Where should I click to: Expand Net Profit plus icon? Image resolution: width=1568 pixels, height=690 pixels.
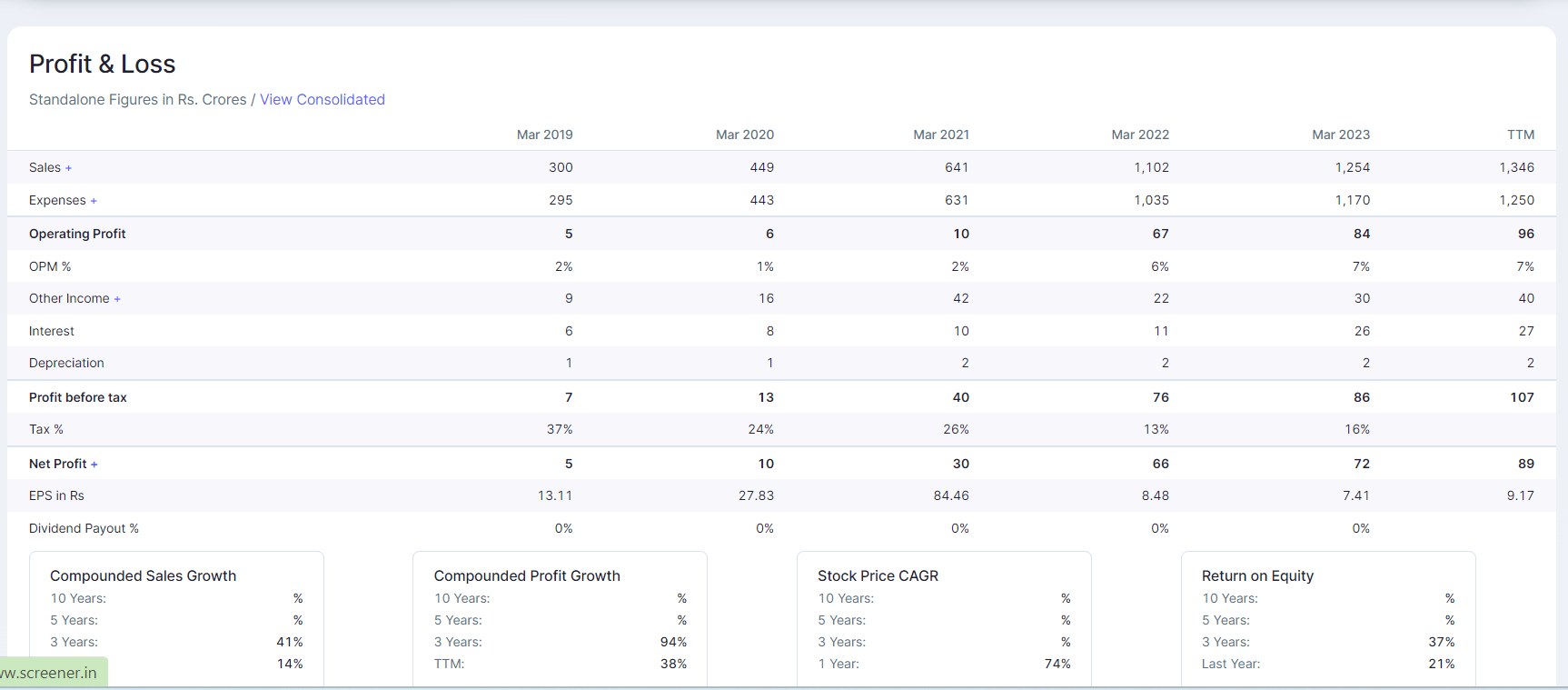(94, 465)
